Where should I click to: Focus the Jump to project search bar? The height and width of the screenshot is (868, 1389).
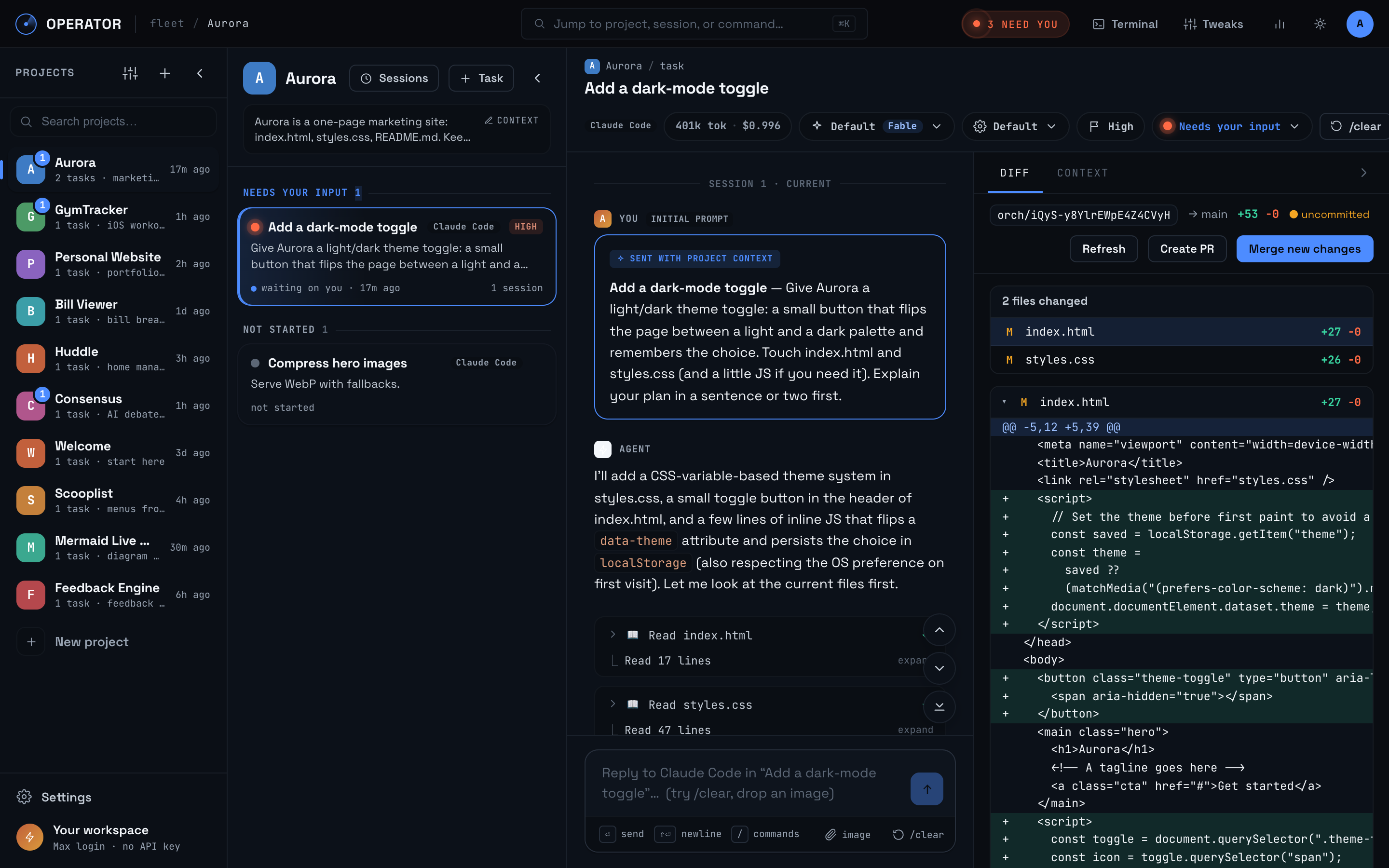click(694, 24)
